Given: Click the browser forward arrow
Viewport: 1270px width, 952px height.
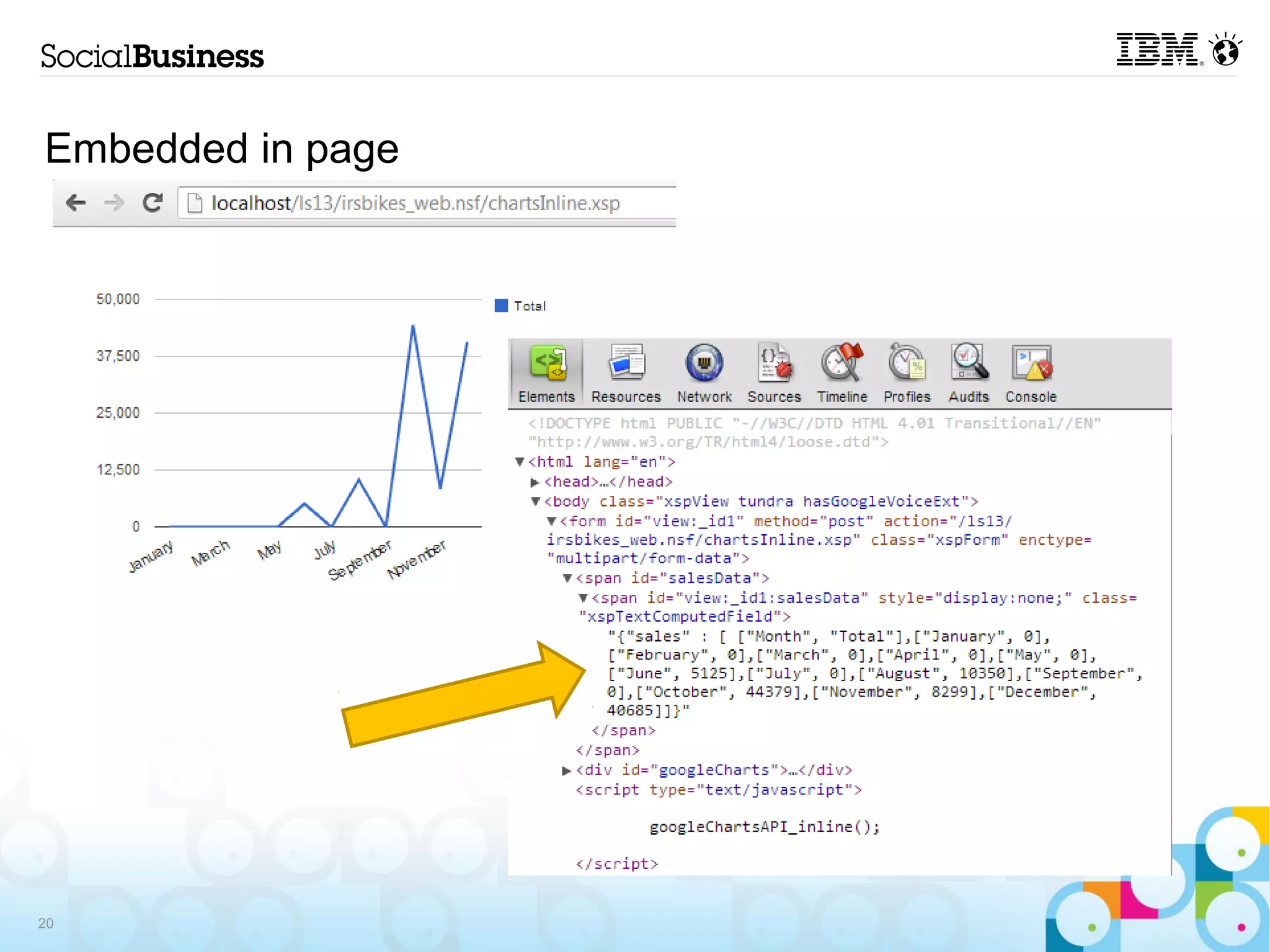Looking at the screenshot, I should tap(114, 203).
